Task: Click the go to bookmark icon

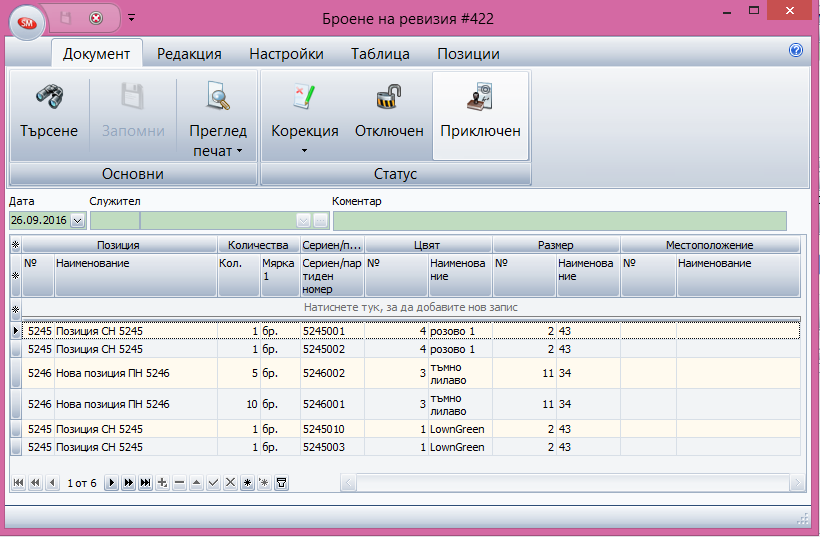Action: 264,483
